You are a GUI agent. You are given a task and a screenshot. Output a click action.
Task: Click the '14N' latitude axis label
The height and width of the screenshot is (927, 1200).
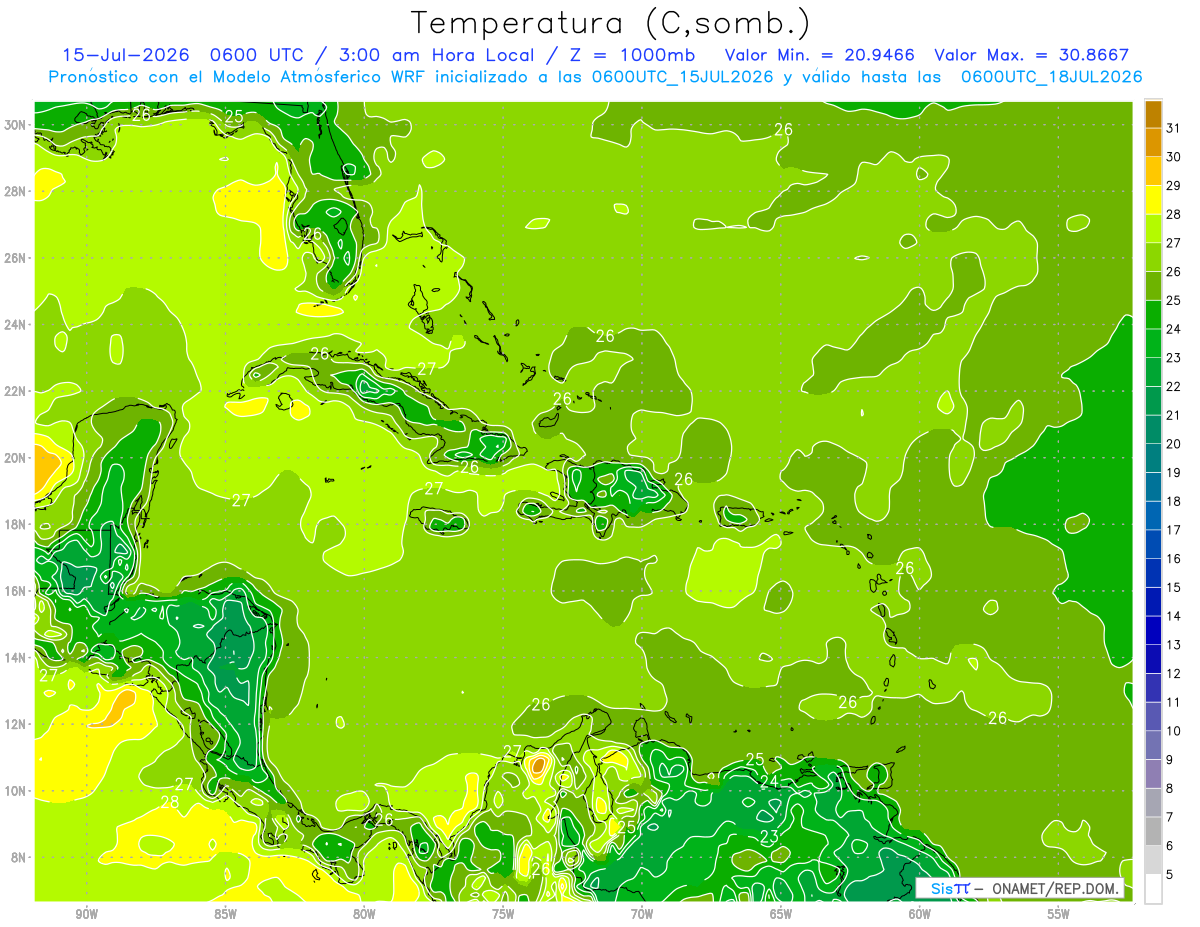(x=17, y=658)
